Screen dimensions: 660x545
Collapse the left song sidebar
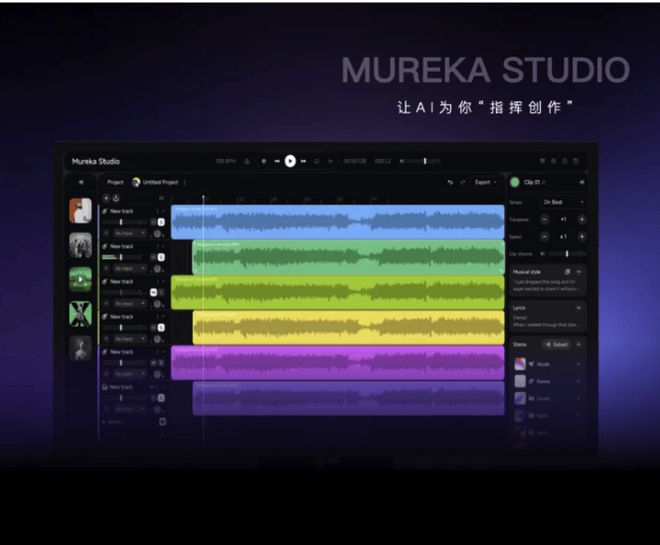(x=80, y=182)
